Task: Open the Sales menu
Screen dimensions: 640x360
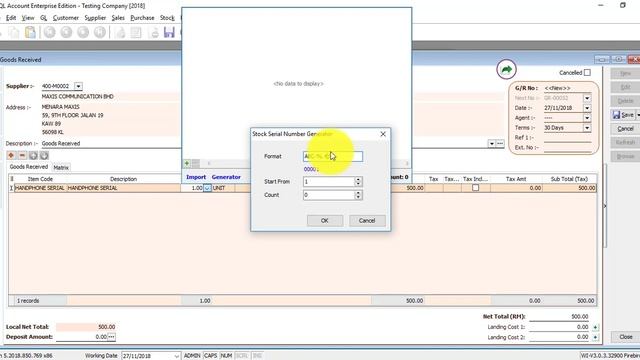Action: 118,18
